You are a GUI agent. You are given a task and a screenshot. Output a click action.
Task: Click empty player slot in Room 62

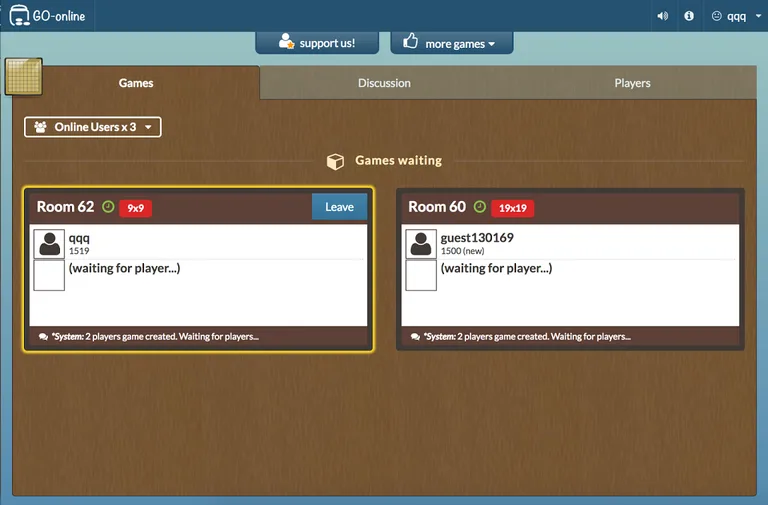(49, 275)
